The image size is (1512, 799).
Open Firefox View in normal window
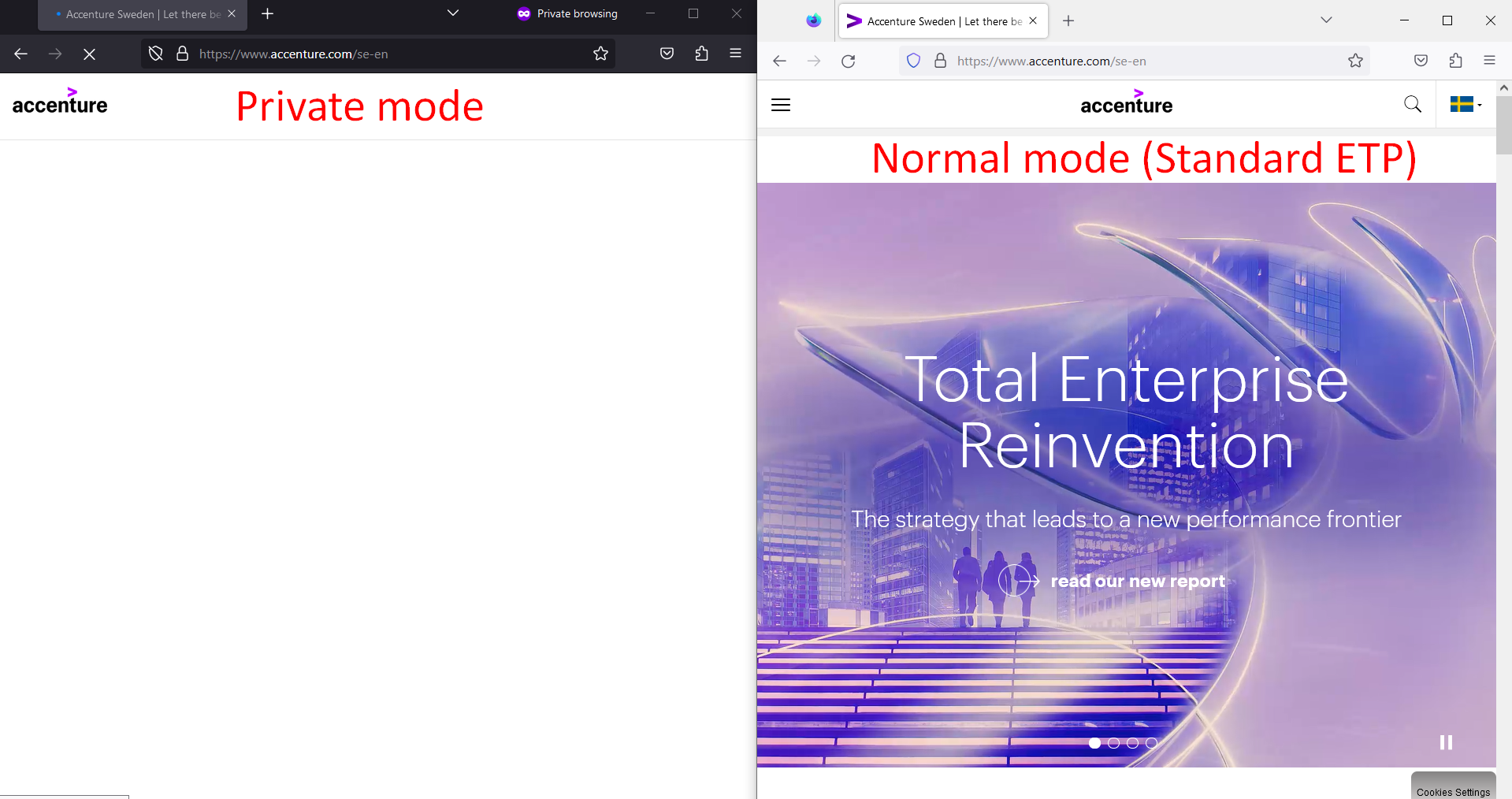point(813,20)
